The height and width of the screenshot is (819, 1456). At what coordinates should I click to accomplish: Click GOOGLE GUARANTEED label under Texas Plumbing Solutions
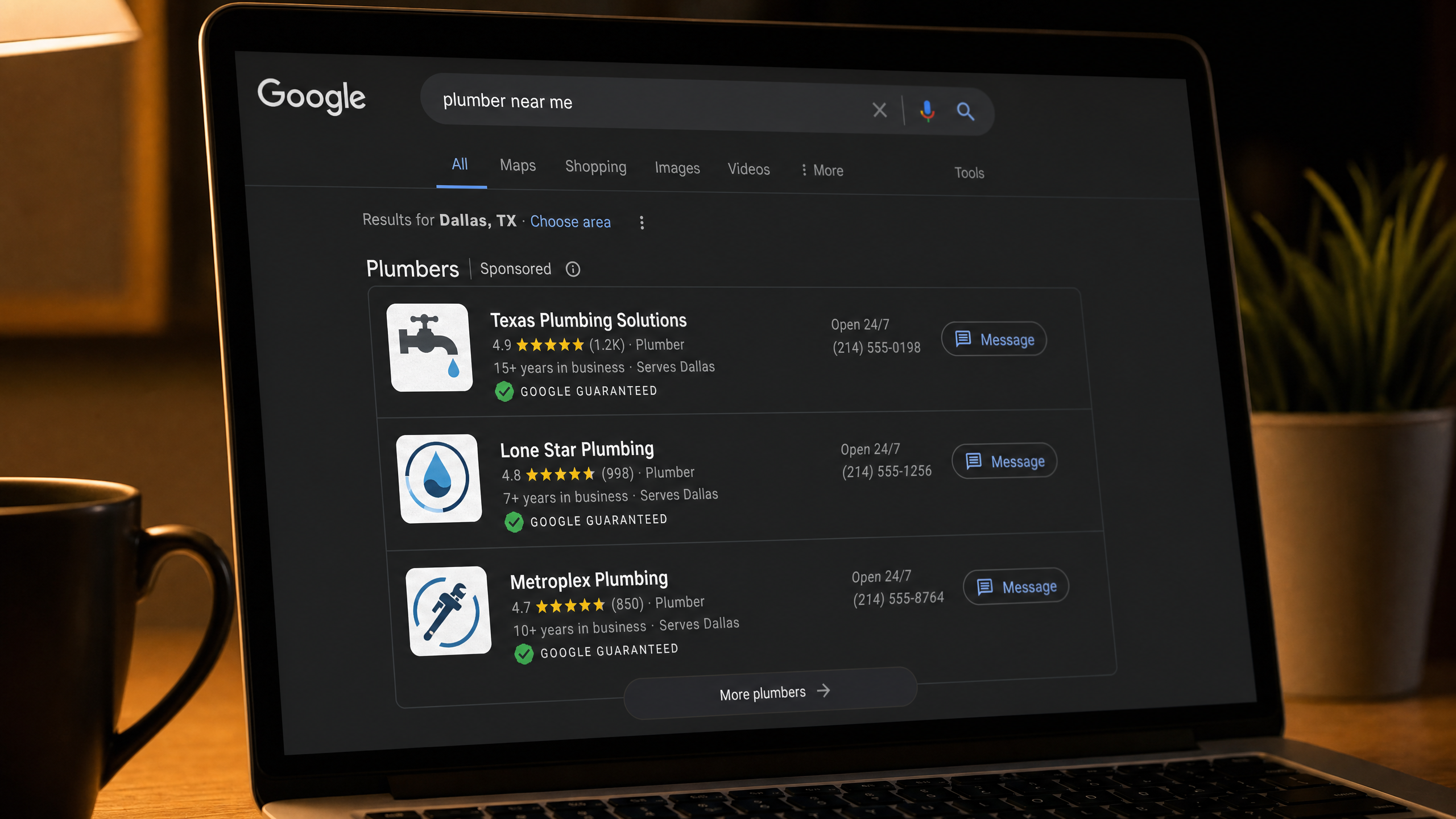pos(589,391)
